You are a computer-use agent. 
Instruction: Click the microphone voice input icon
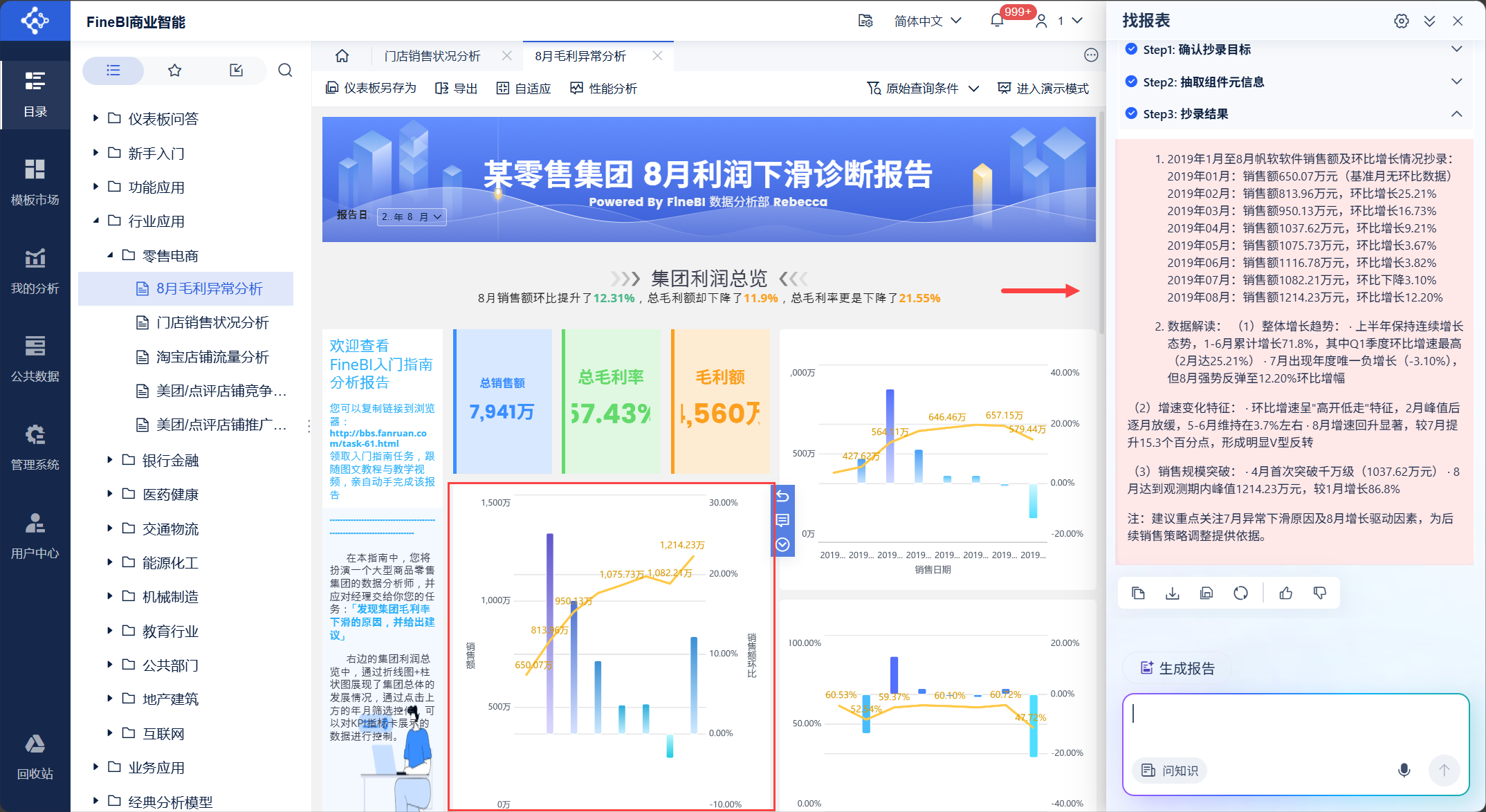point(1404,770)
